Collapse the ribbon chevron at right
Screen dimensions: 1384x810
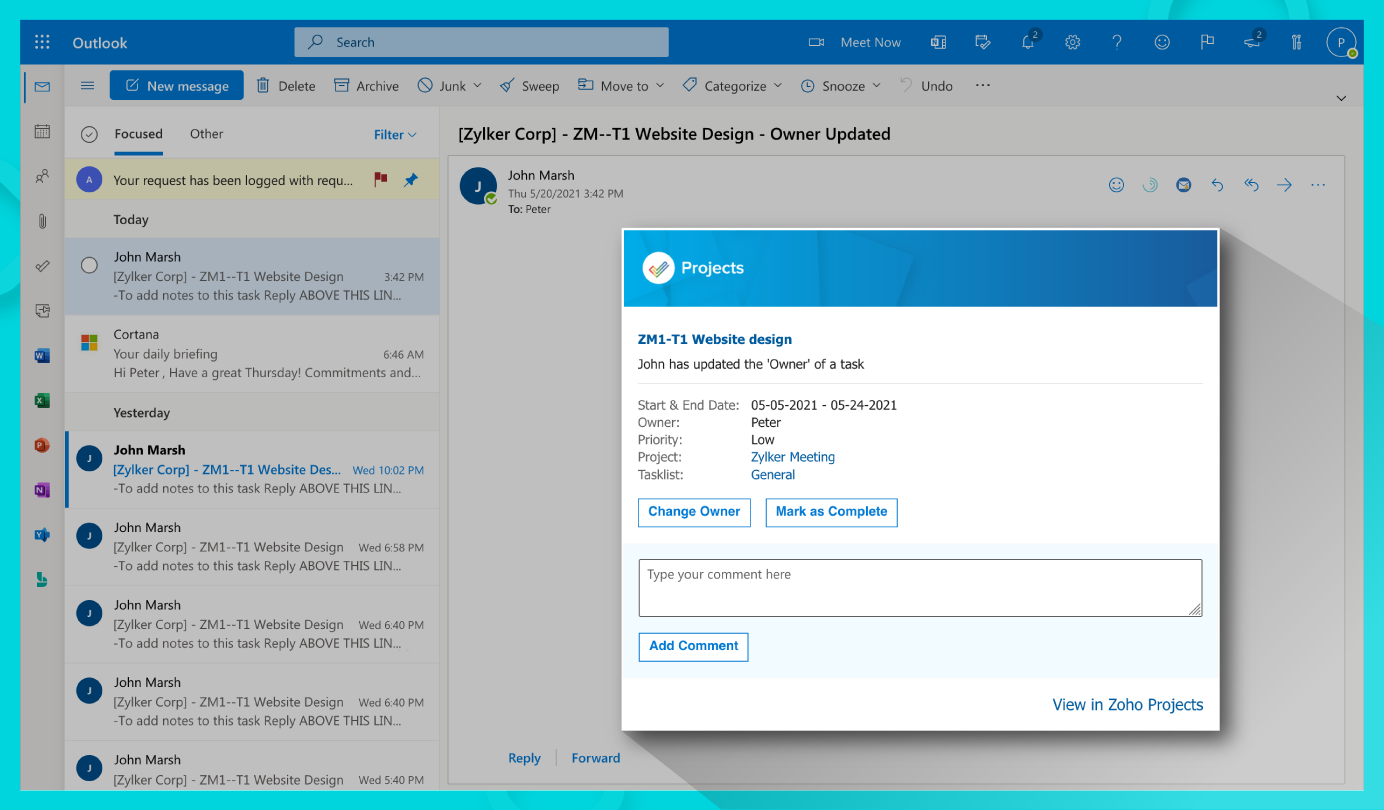1342,98
